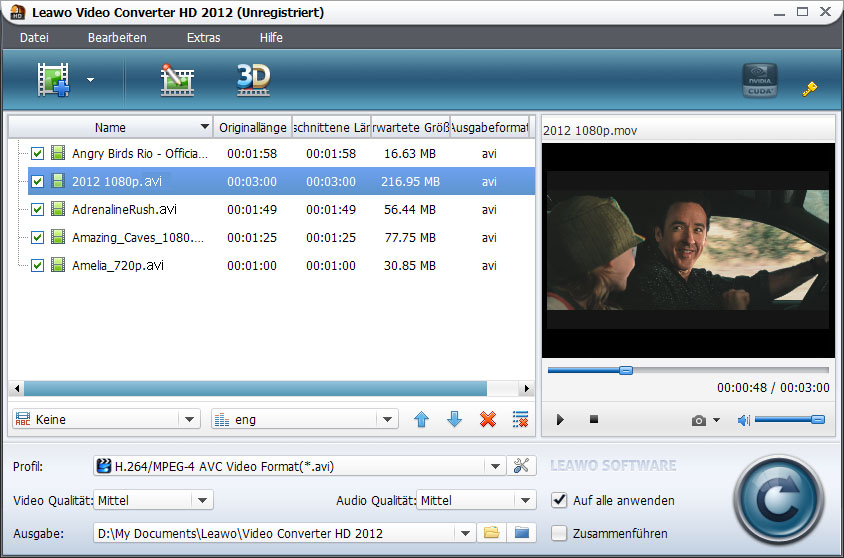The image size is (844, 558).
Task: Play the preview video
Action: (560, 419)
